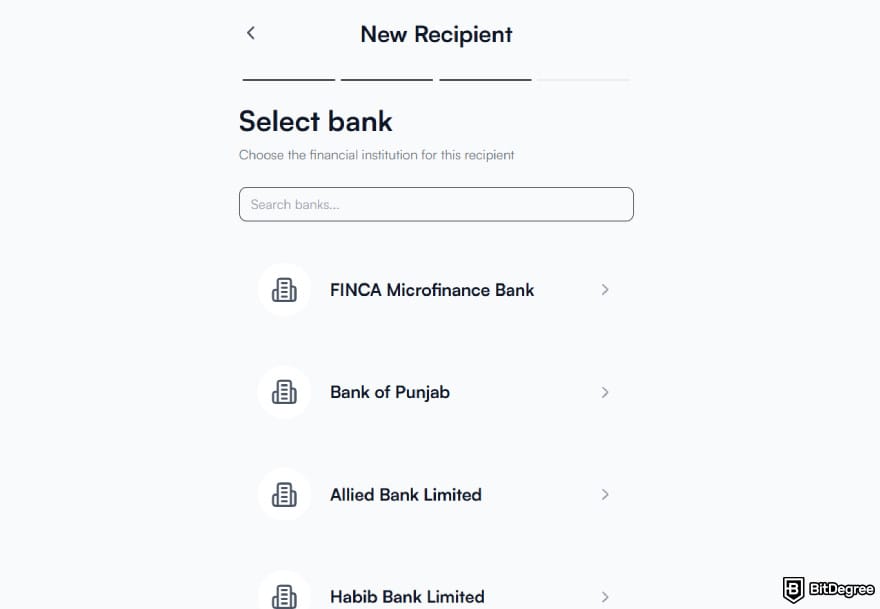Click the BitDegree shield logo
880x609 pixels.
coord(793,589)
